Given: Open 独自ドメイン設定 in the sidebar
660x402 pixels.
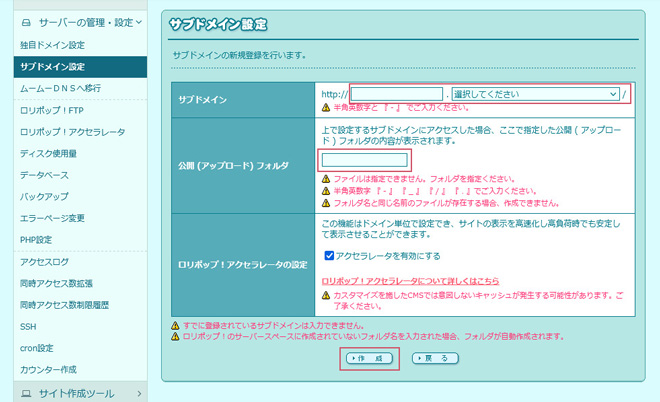Looking at the screenshot, I should tap(52, 45).
